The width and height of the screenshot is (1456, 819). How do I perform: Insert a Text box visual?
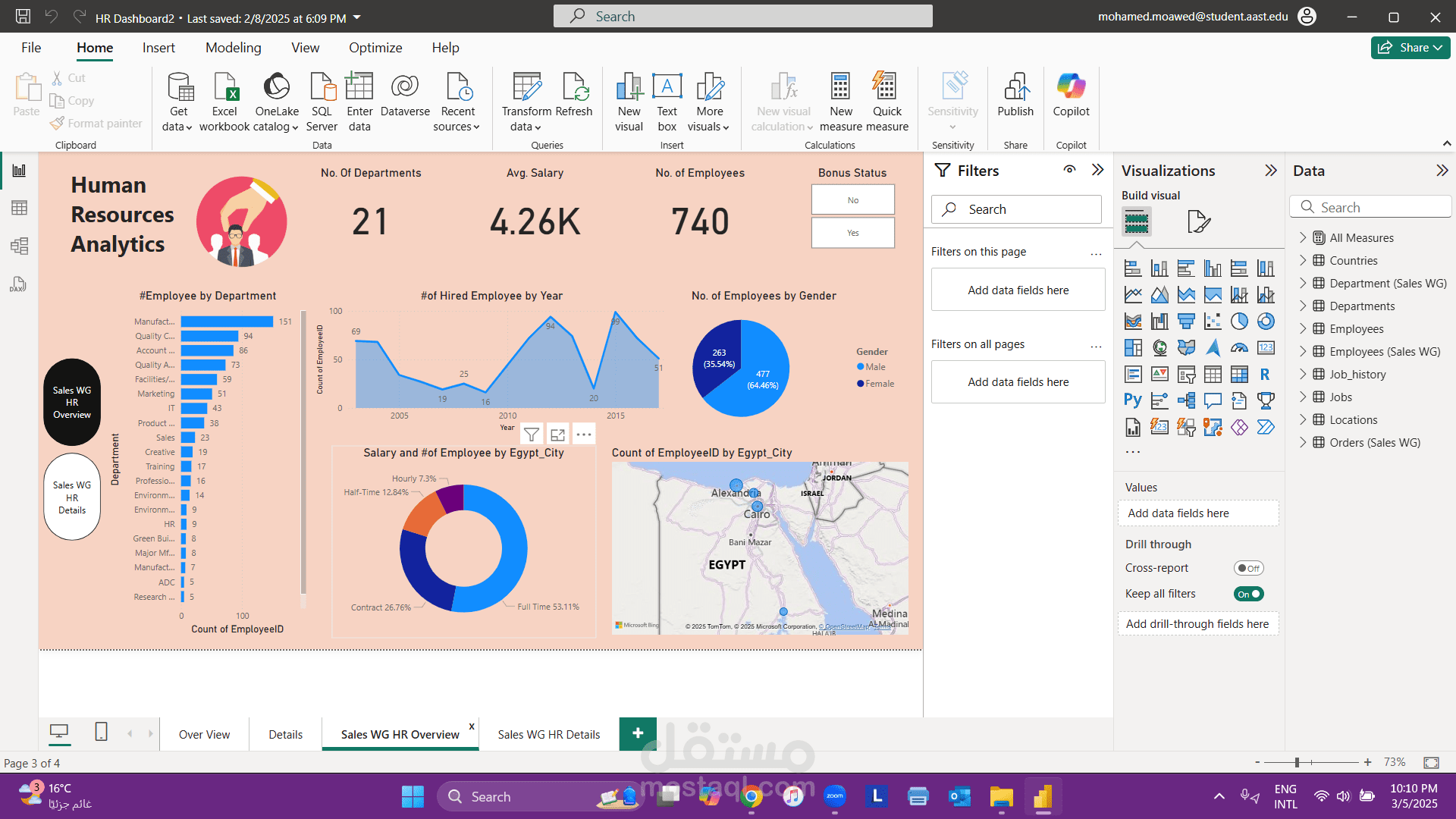[x=667, y=99]
